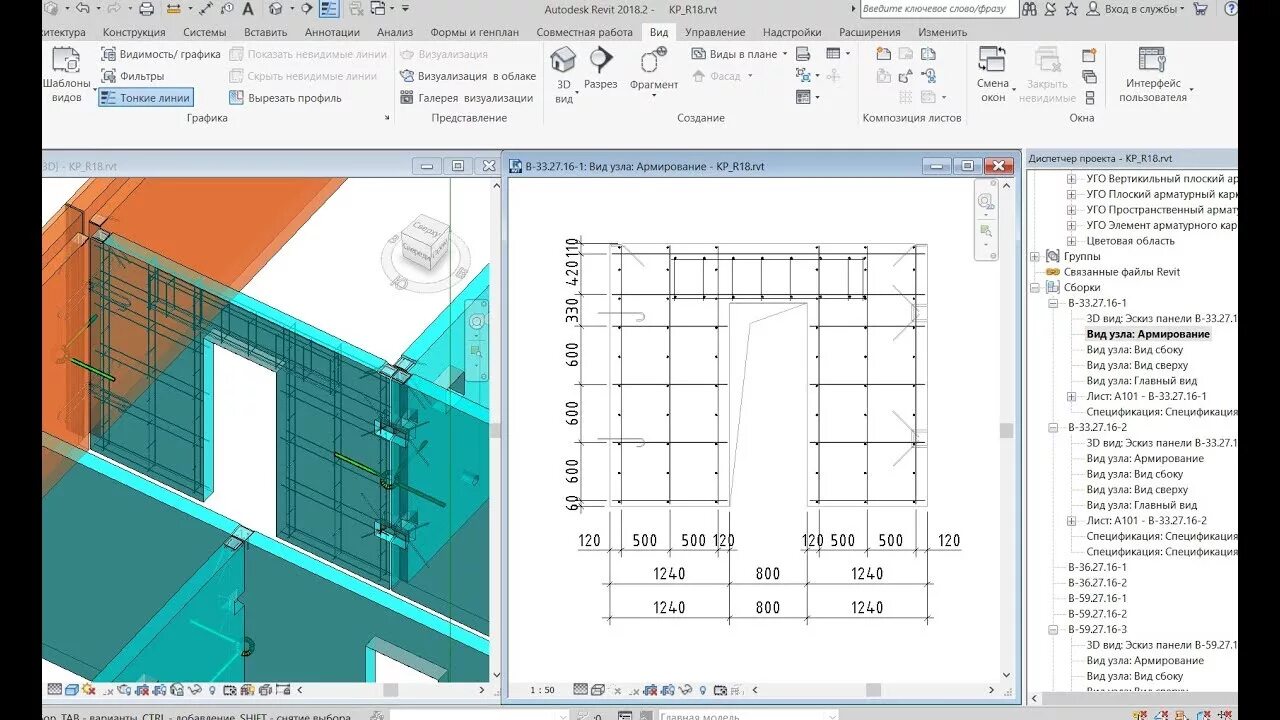
Task: Toggle thin lines icon in quick access toolbar
Action: click(329, 9)
